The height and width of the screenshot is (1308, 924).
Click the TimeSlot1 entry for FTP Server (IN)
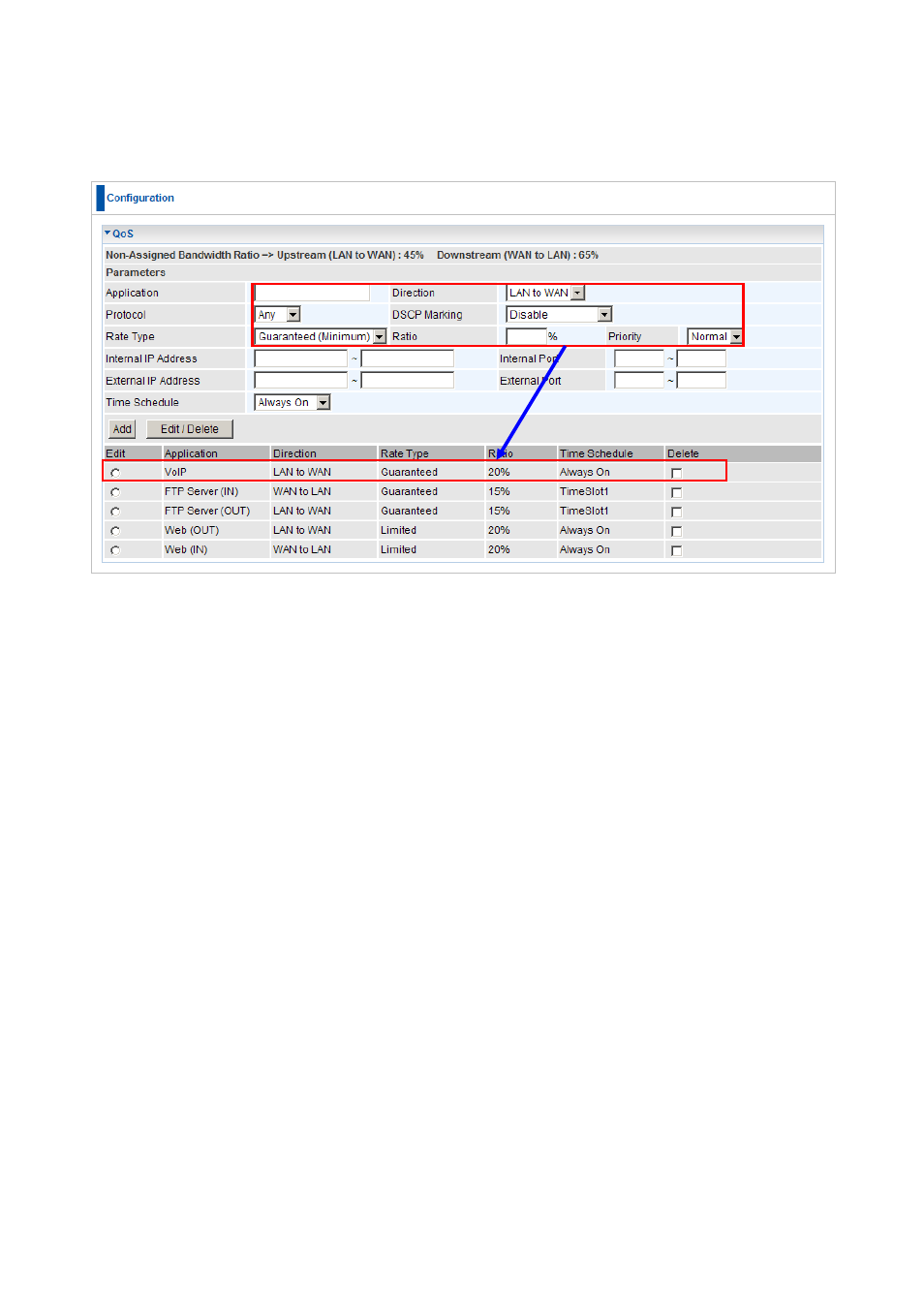click(584, 491)
